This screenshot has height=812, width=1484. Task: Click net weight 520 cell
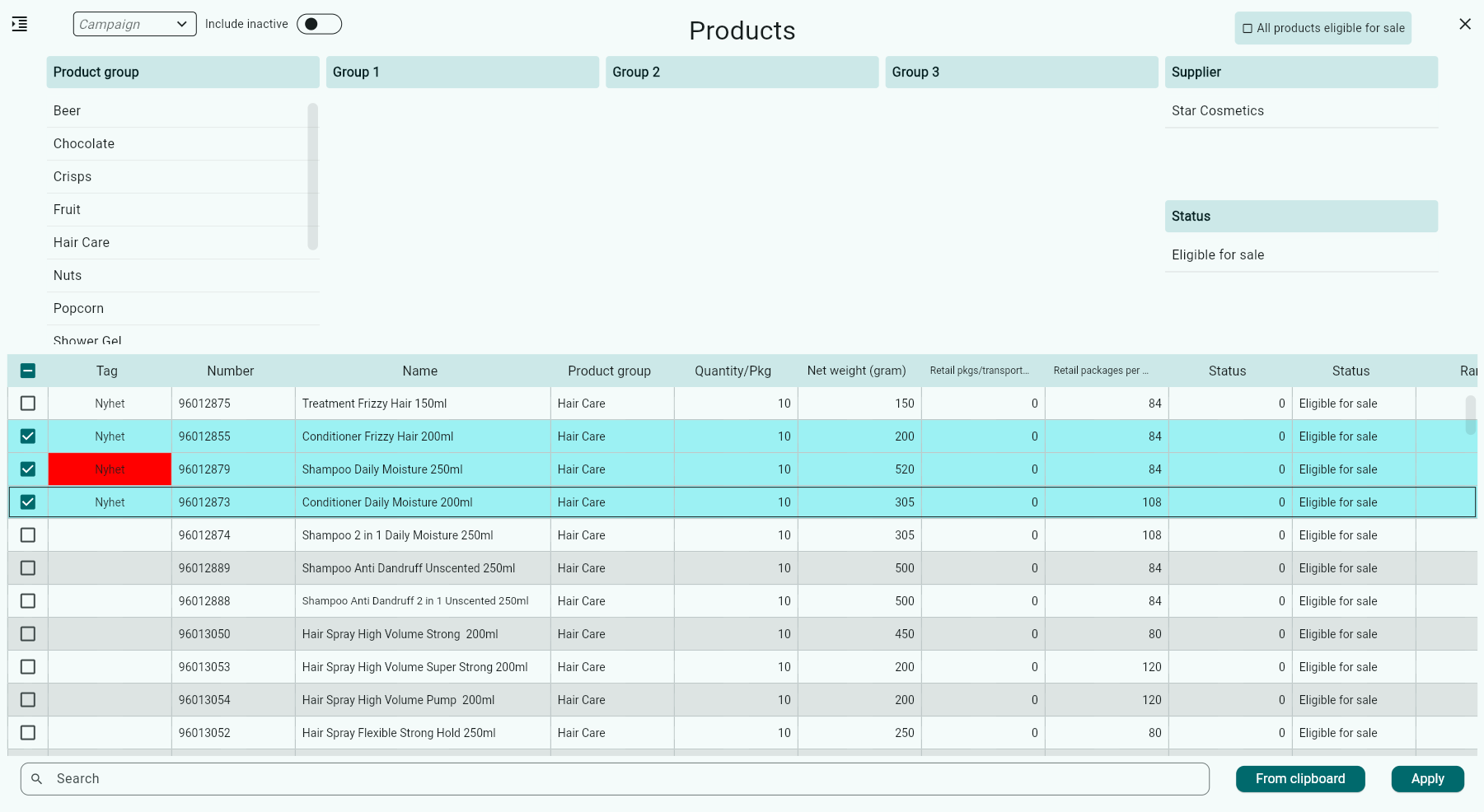(x=859, y=469)
